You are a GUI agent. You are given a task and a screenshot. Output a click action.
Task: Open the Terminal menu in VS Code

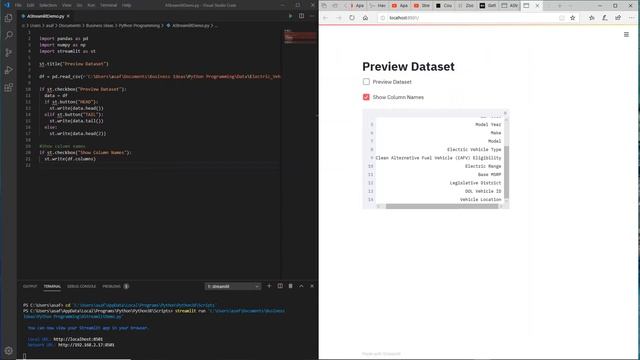coord(109,5)
